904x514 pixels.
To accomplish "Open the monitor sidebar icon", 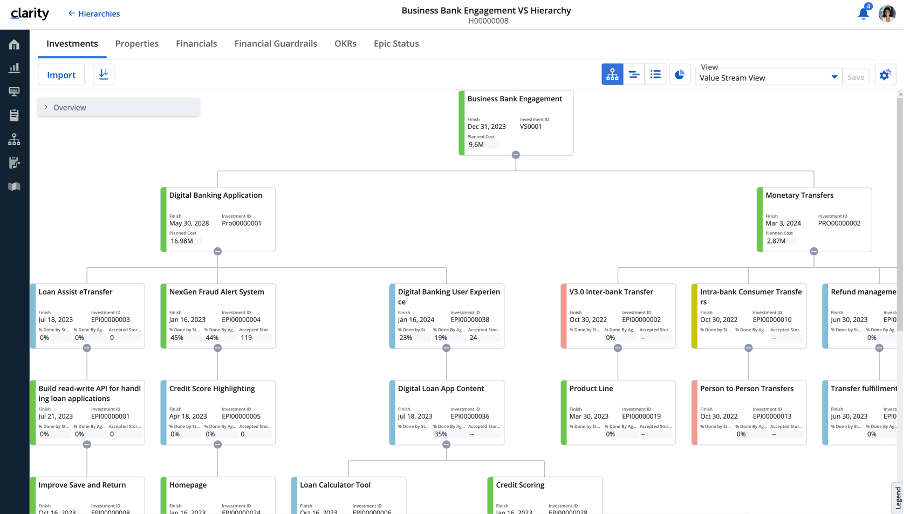I will tap(14, 92).
